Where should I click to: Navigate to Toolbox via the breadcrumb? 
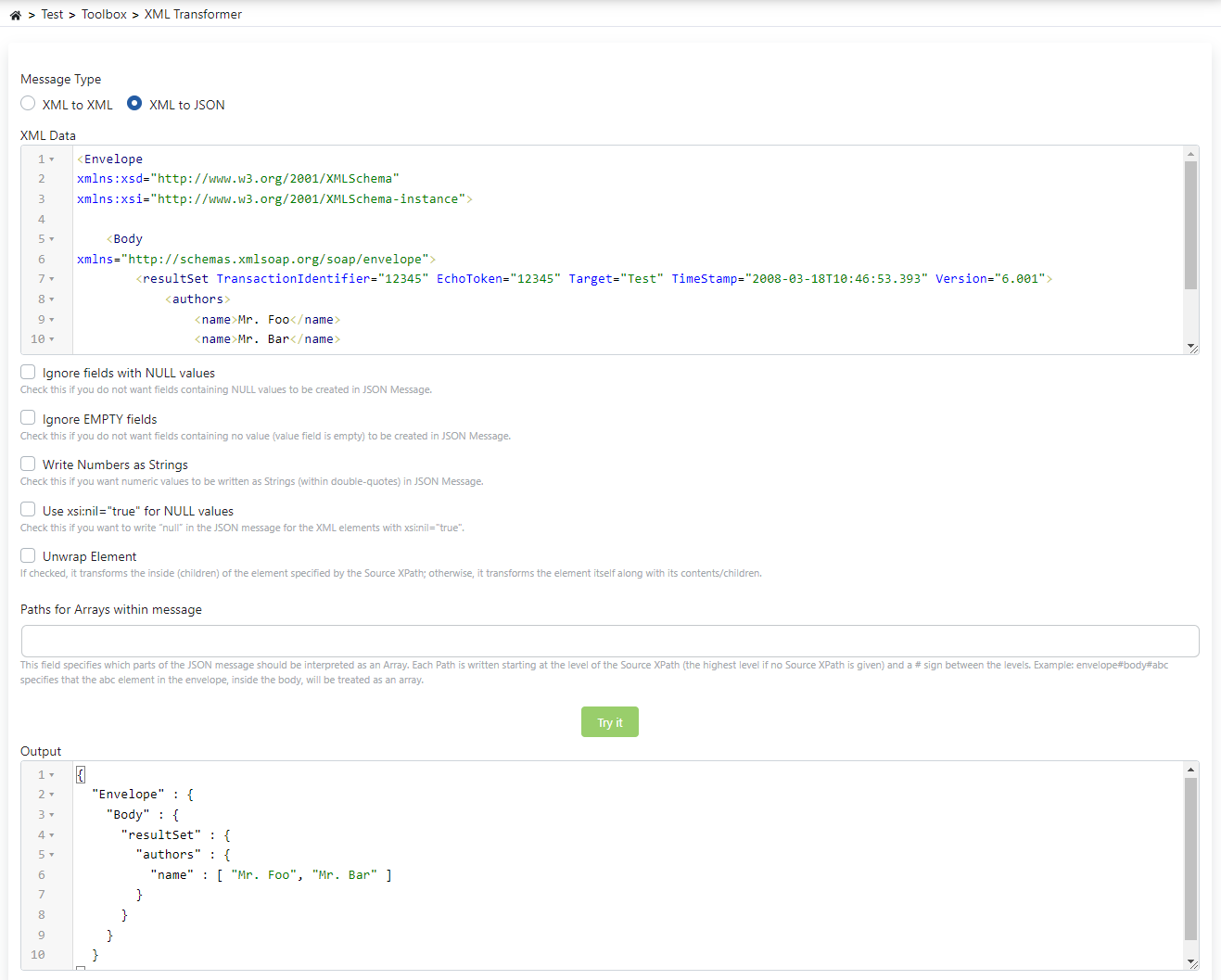point(104,14)
